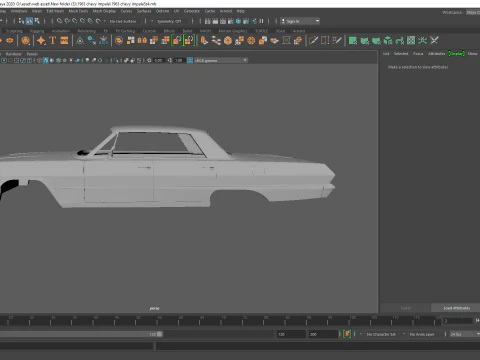Open the sRGB gamma view transform dropdown
Image resolution: width=480 pixels, height=360 pixels.
(x=221, y=60)
